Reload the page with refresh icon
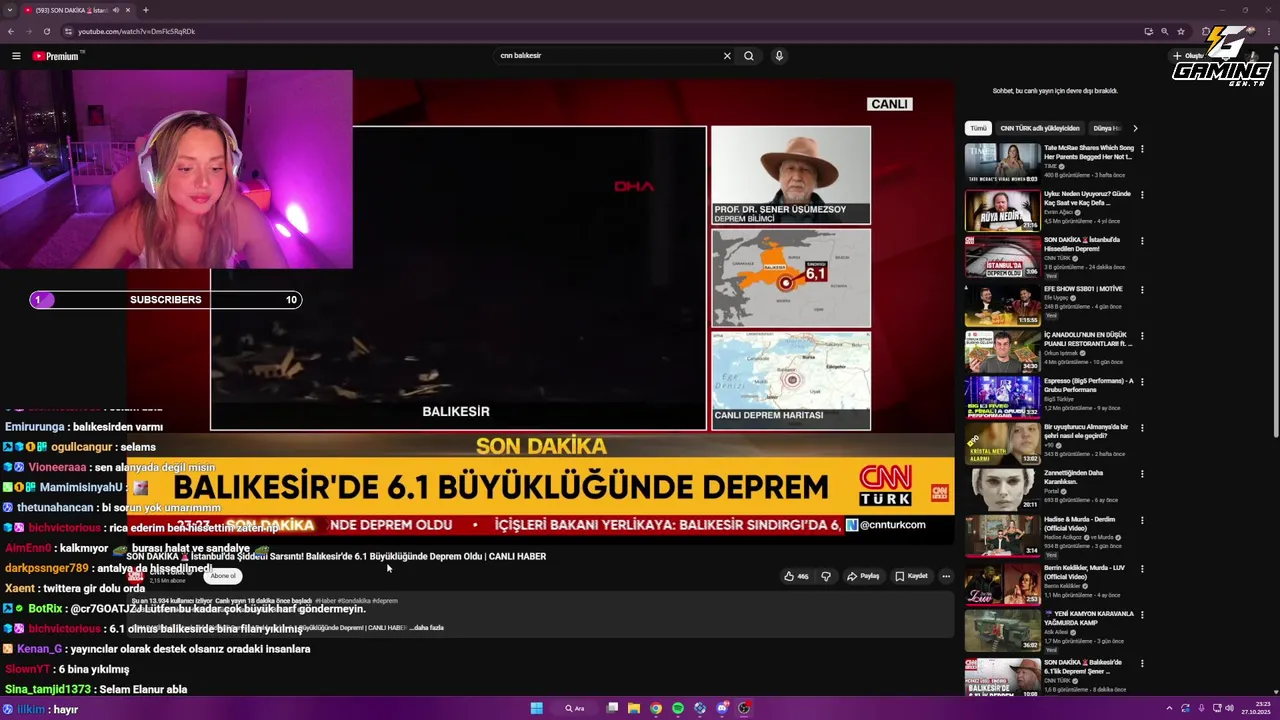The height and width of the screenshot is (720, 1280). (x=46, y=31)
